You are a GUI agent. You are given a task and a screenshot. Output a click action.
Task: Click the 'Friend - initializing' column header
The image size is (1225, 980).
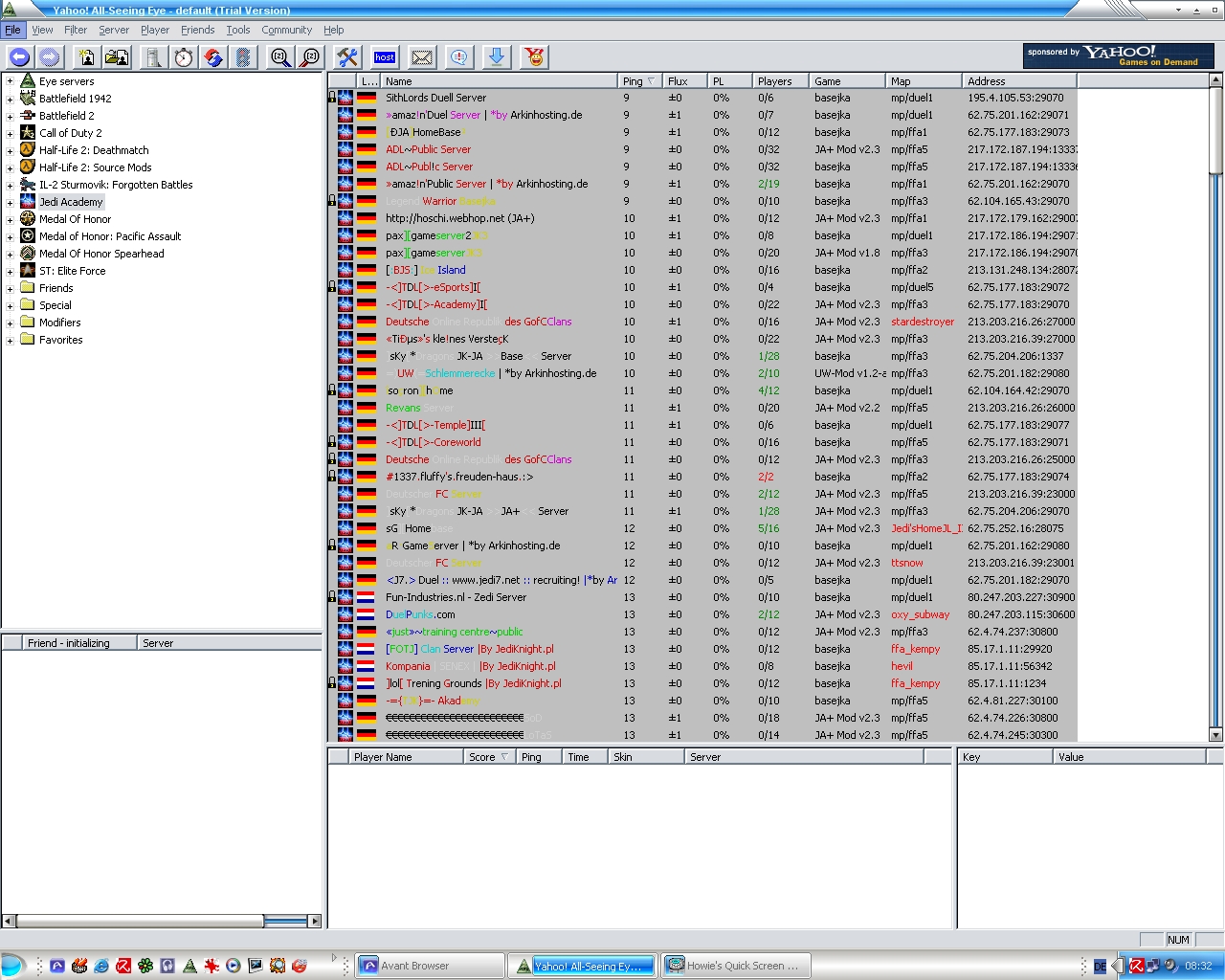click(x=81, y=643)
